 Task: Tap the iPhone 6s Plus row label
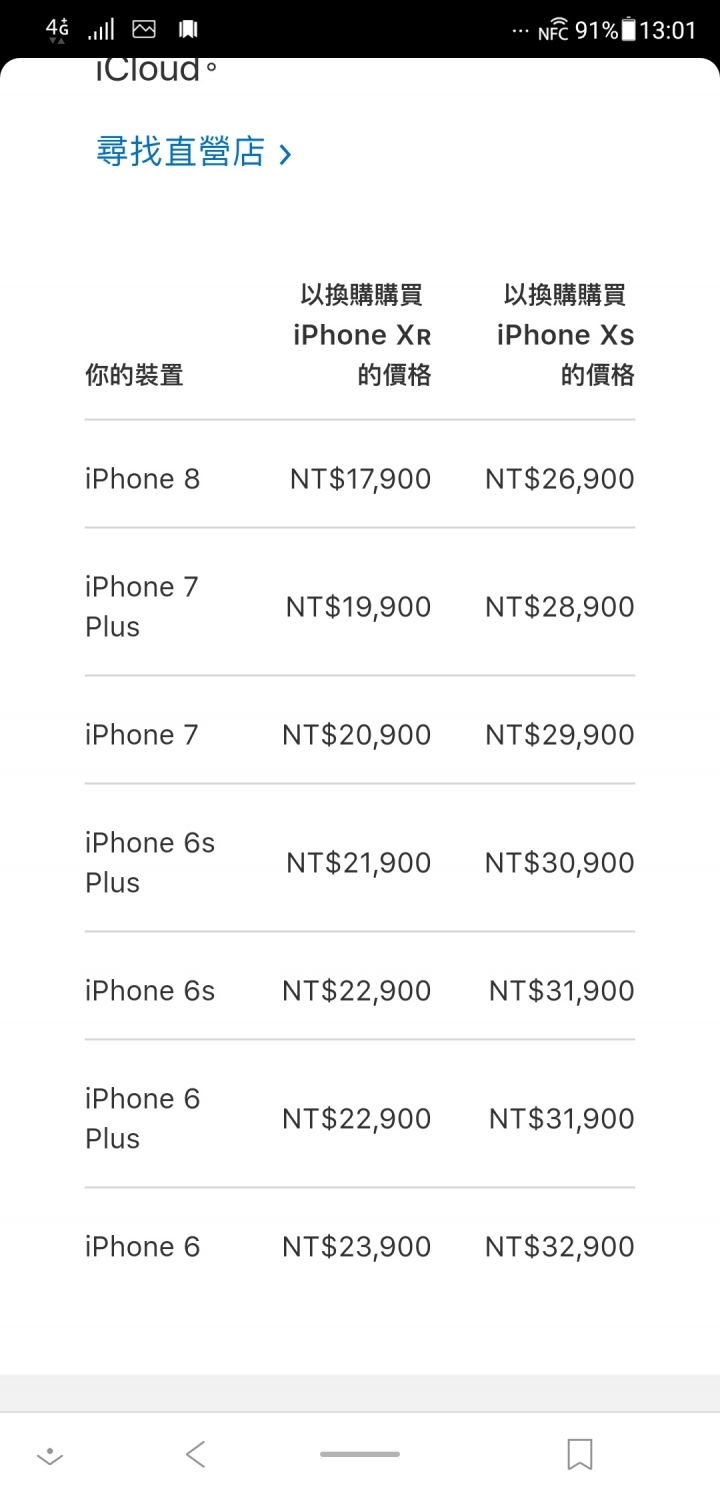(x=150, y=863)
